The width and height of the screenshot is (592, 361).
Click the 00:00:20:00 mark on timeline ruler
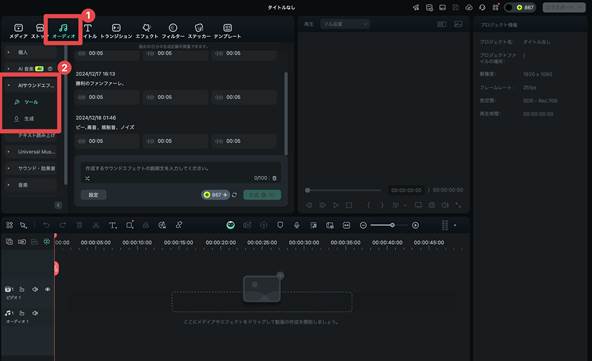coord(220,243)
